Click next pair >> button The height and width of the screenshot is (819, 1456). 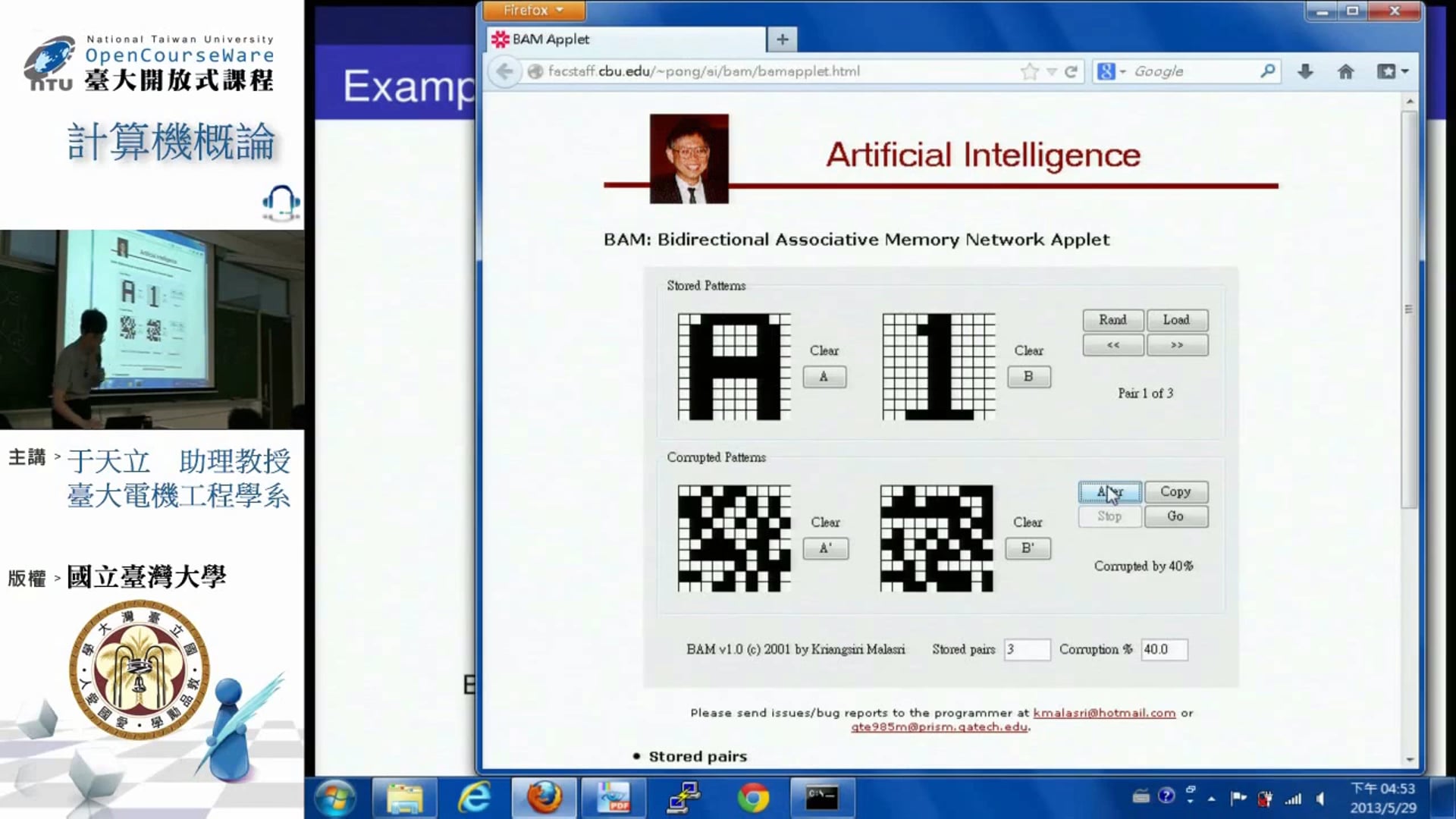(x=1176, y=345)
